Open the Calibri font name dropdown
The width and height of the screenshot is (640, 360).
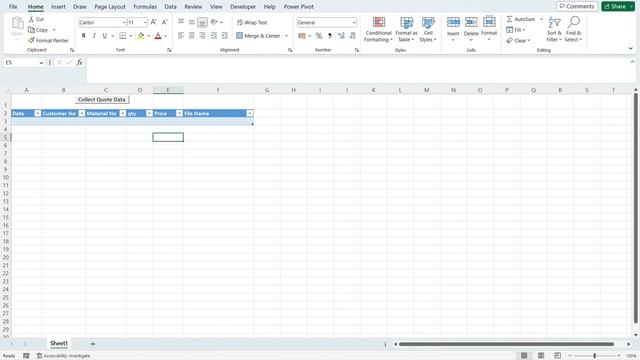tap(124, 22)
